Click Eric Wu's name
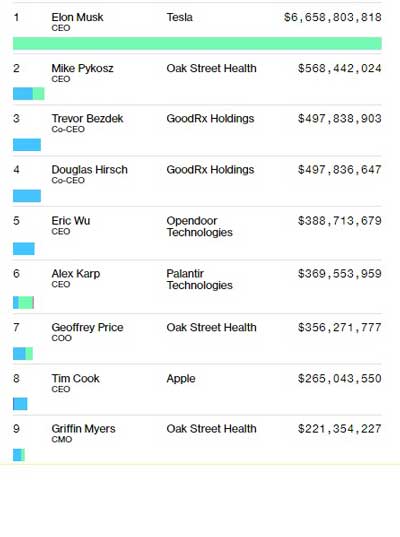The image size is (400, 537). pos(71,221)
